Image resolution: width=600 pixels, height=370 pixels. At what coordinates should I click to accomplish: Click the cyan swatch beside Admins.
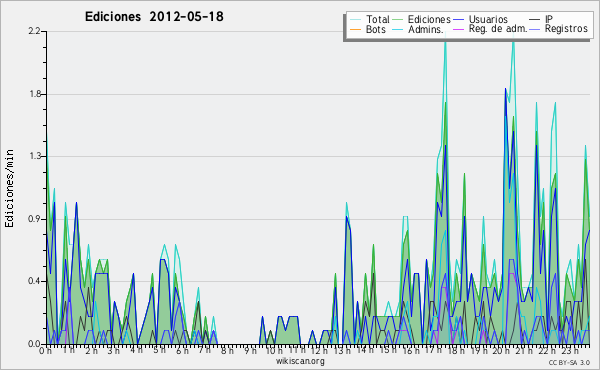click(x=398, y=29)
